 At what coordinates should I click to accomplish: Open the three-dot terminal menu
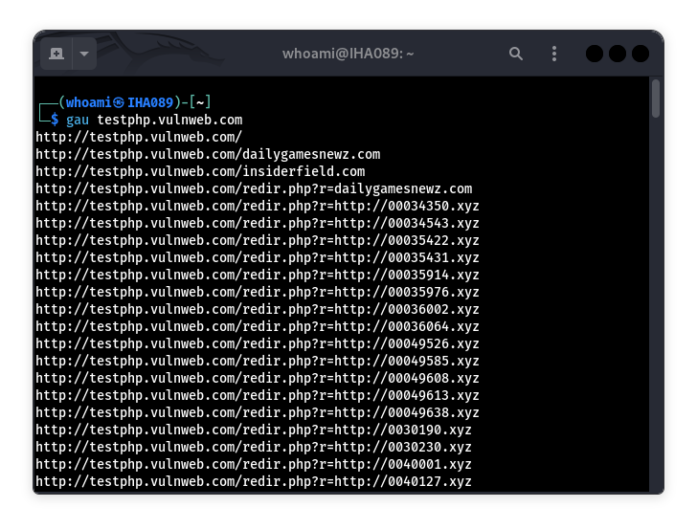pos(554,54)
